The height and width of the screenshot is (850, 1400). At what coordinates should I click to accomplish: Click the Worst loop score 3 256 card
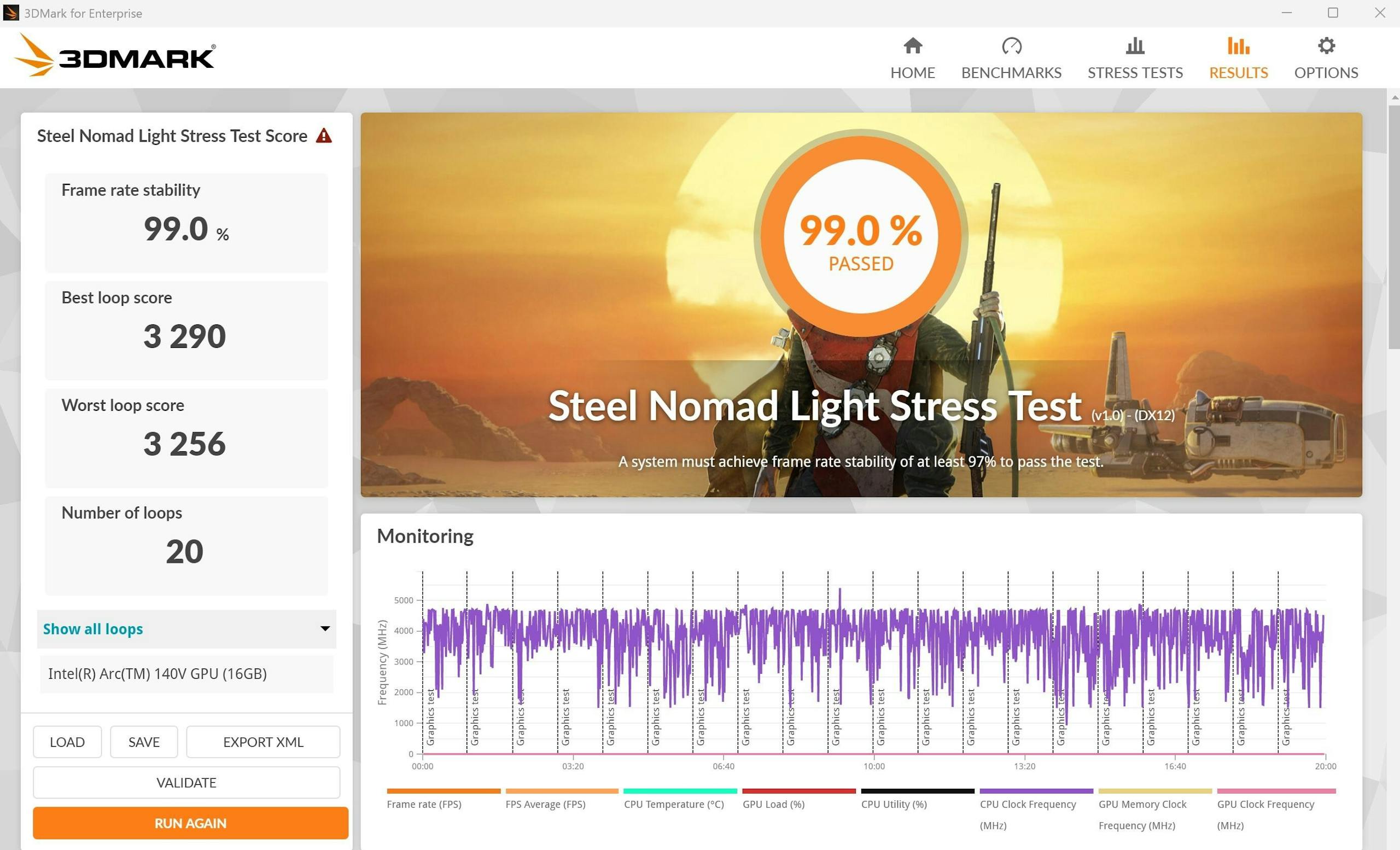[186, 438]
